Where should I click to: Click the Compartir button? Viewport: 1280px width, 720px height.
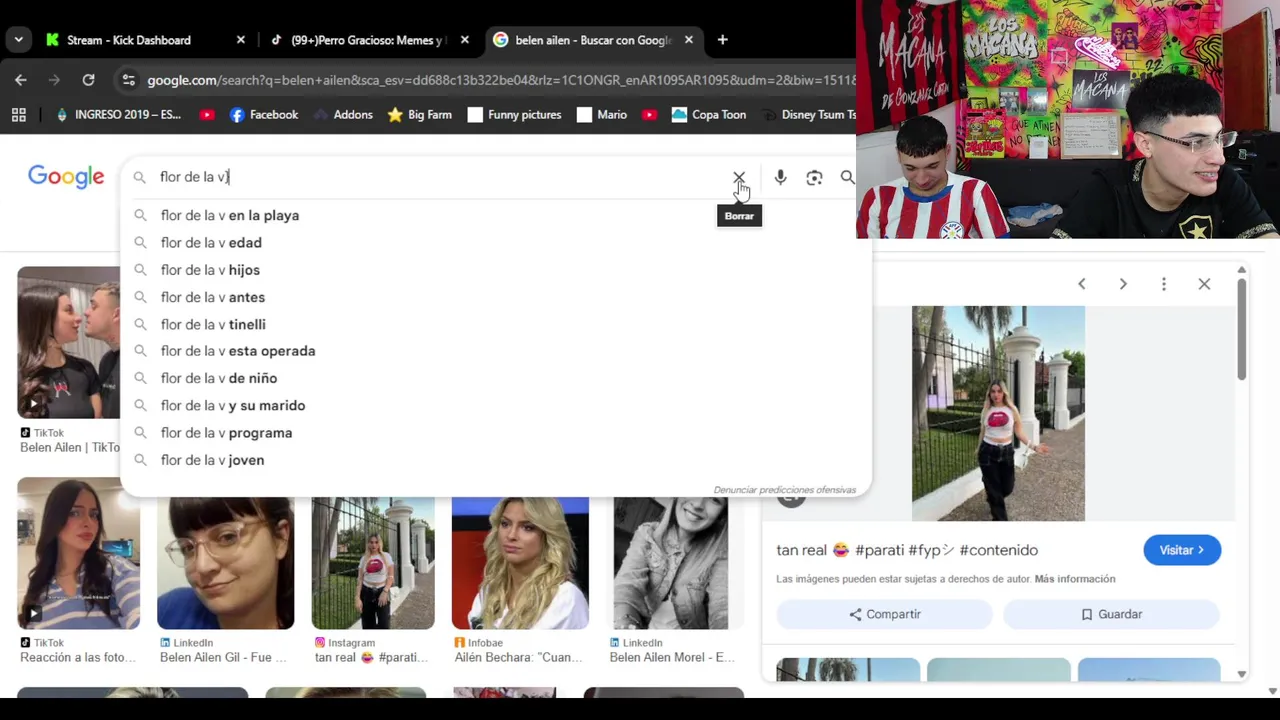coord(885,614)
